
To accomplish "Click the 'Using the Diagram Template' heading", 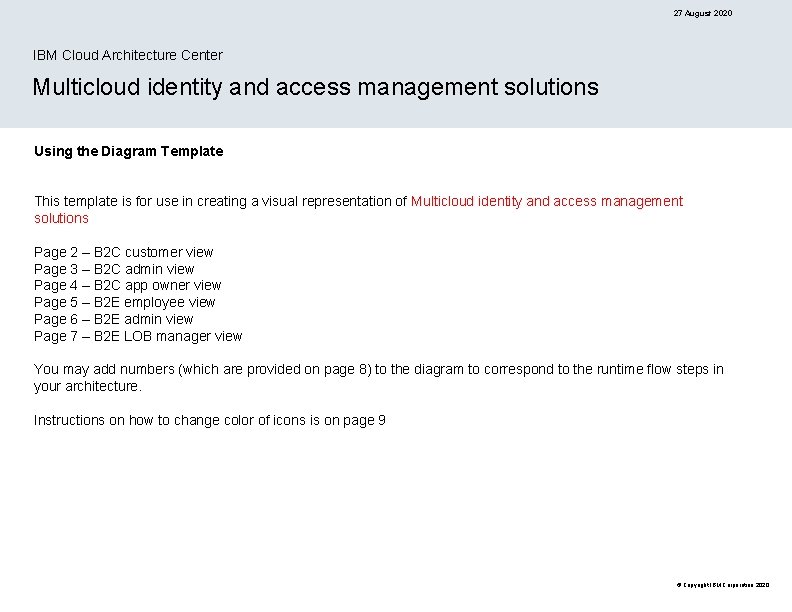I will point(128,151).
